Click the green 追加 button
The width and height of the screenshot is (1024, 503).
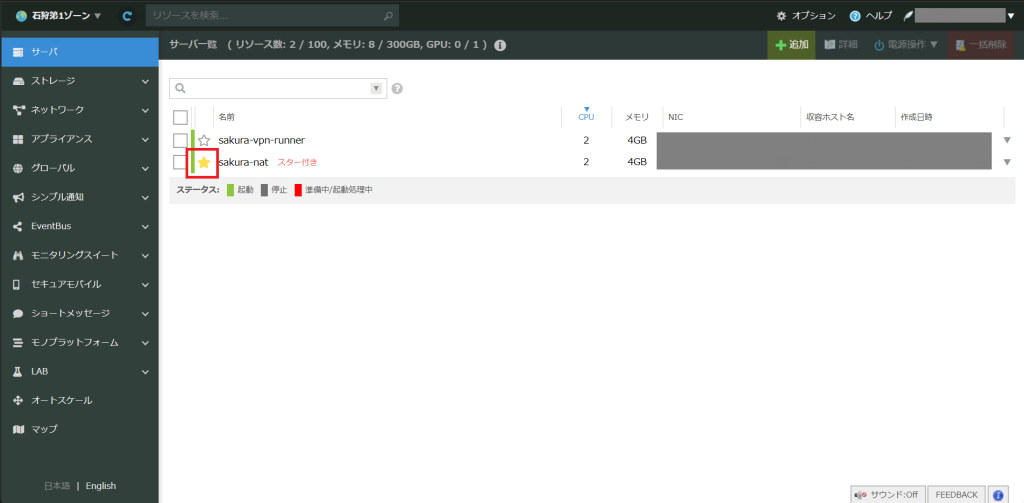tap(791, 45)
